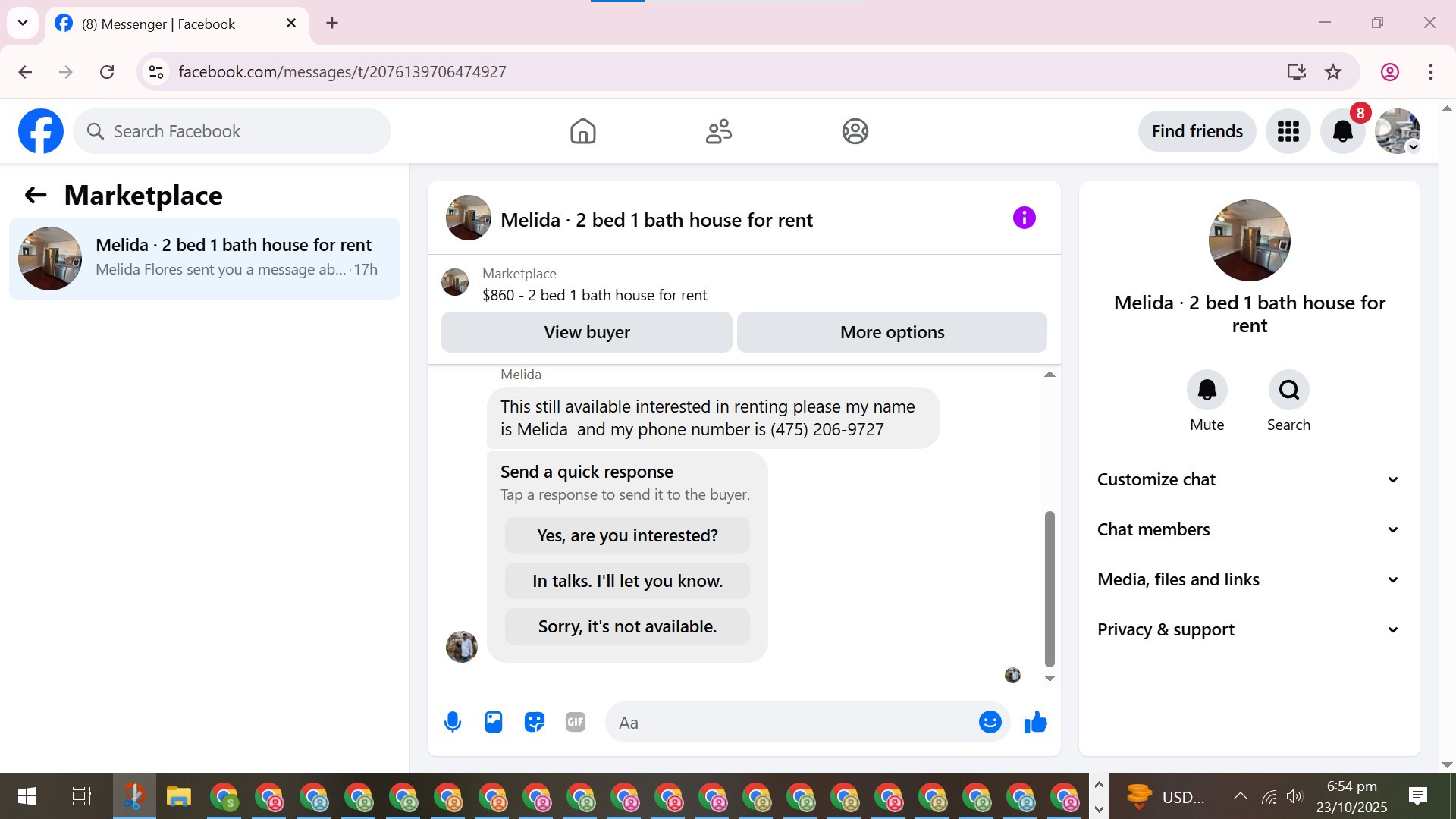Mute this conversation
The width and height of the screenshot is (1456, 819).
1207,391
